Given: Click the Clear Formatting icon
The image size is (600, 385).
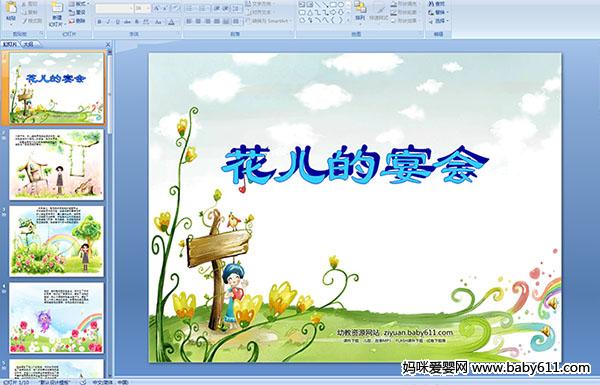Looking at the screenshot, I should click(x=175, y=8).
